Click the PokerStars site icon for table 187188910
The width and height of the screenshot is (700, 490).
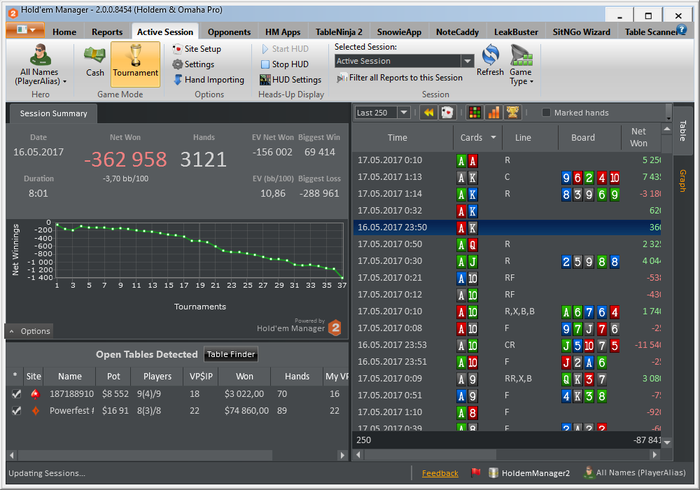tap(35, 394)
